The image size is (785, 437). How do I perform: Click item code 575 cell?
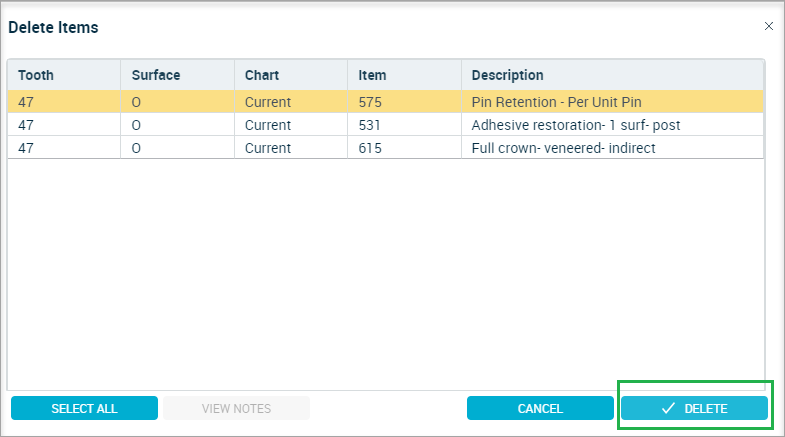click(404, 102)
